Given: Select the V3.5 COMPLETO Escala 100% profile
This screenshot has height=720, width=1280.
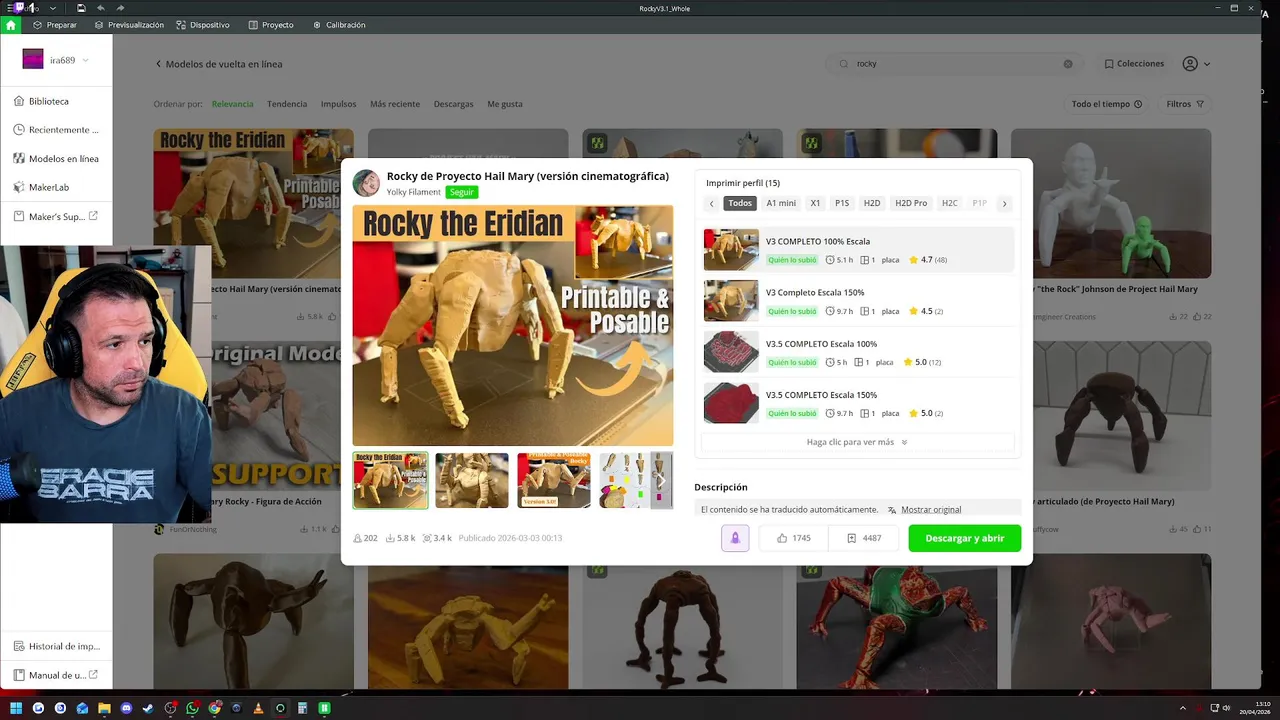Looking at the screenshot, I should (x=857, y=352).
